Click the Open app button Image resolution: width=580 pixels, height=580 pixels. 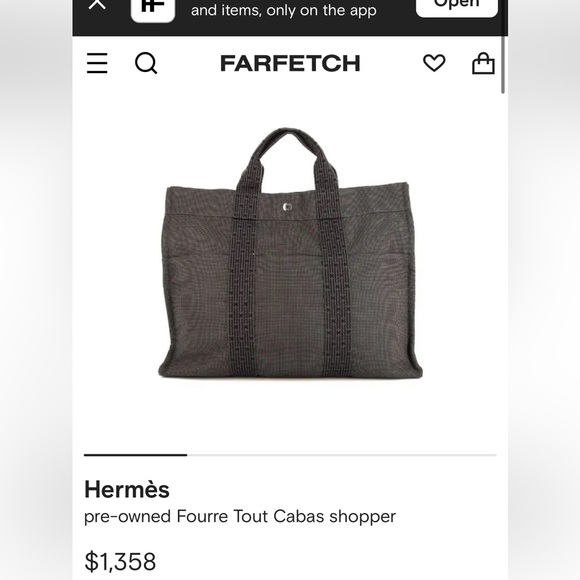tap(456, 7)
